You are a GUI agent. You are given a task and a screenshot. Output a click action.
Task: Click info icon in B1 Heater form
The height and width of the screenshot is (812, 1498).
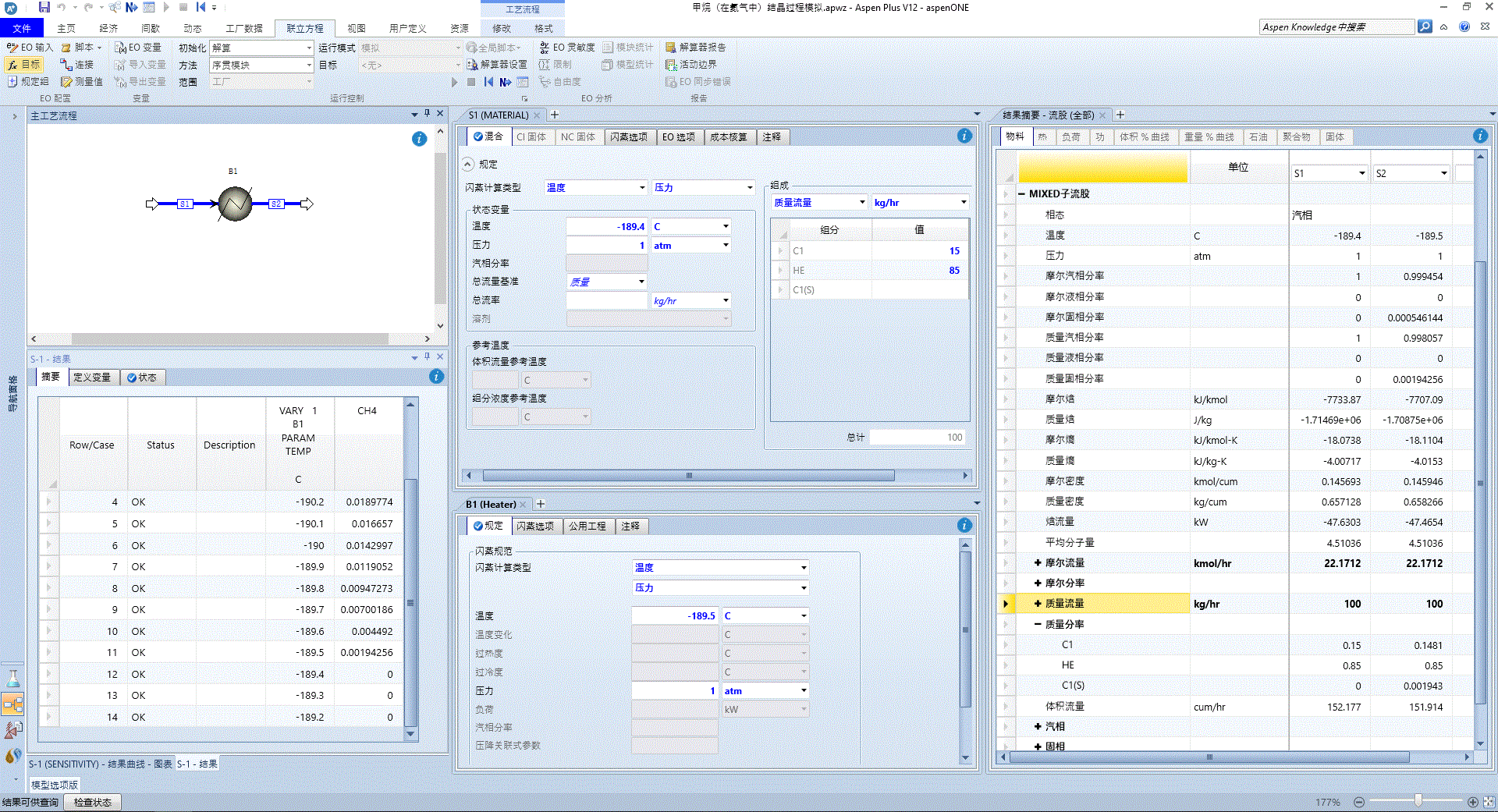pyautogui.click(x=964, y=525)
